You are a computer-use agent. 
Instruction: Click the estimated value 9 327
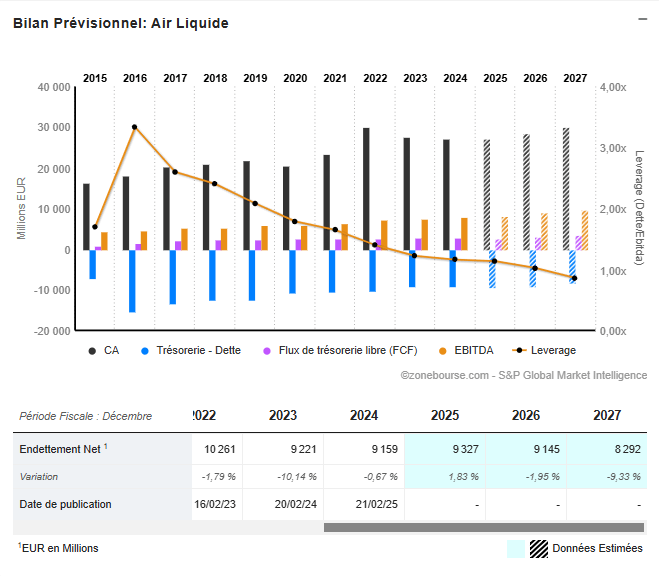466,449
